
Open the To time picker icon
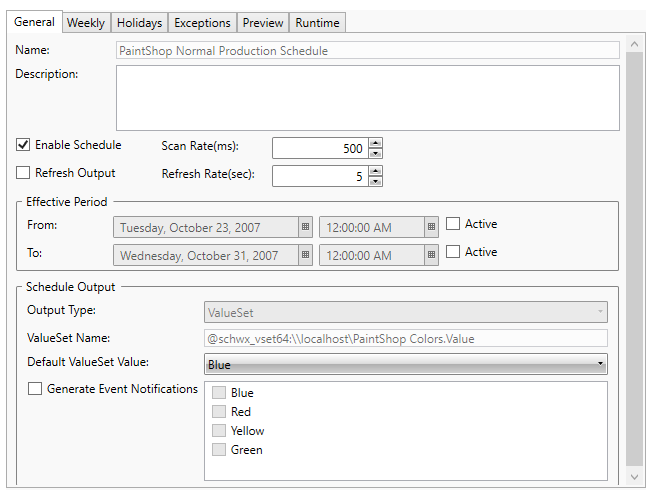(x=431, y=255)
